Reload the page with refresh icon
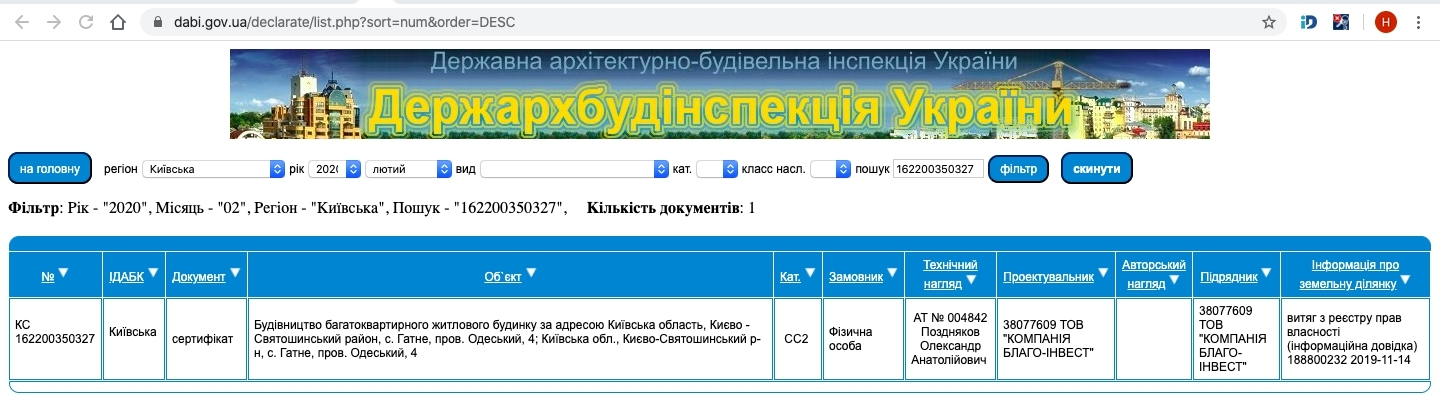 click(86, 21)
